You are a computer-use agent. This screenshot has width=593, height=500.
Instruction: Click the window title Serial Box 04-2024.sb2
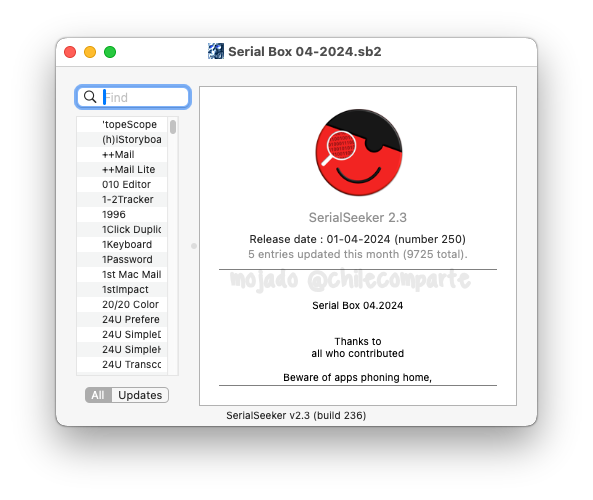point(305,51)
